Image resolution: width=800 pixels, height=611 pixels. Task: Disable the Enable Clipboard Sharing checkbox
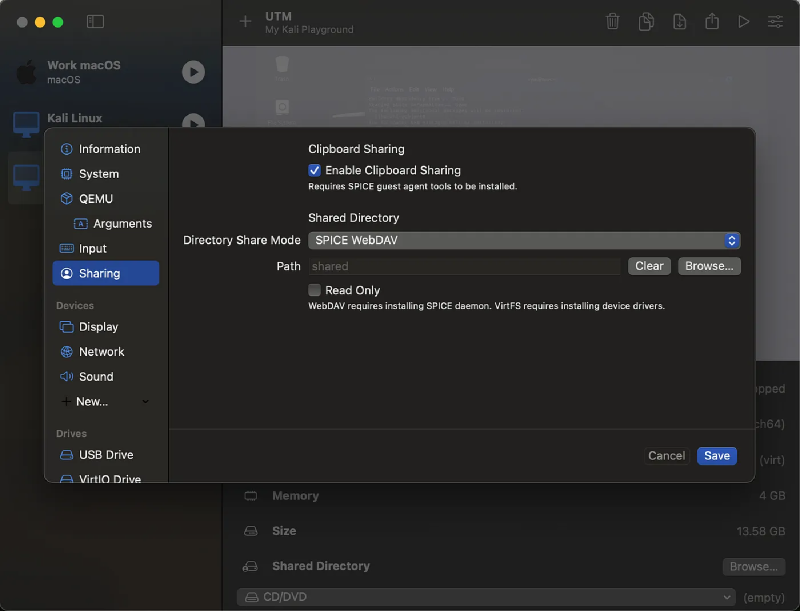pyautogui.click(x=315, y=170)
